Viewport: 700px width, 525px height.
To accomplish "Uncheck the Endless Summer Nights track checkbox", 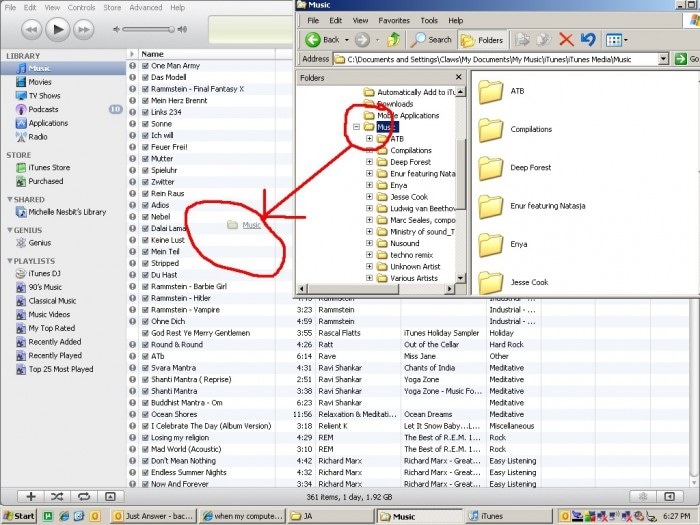I will click(145, 472).
